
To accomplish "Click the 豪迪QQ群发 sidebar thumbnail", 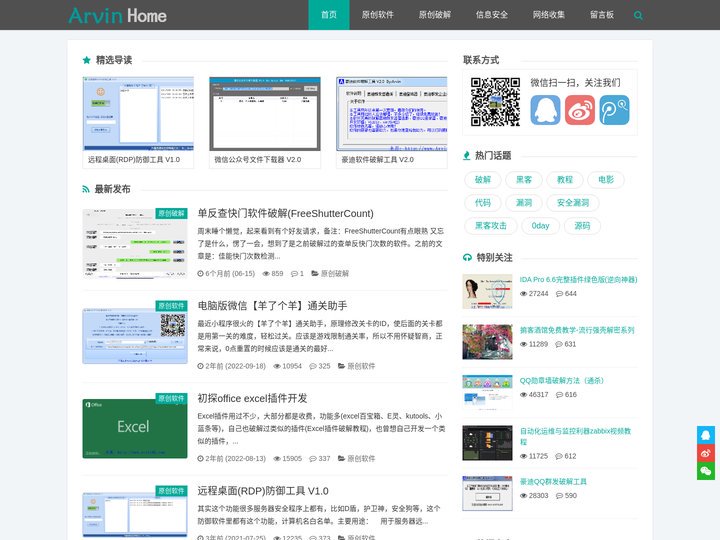I will tap(487, 494).
